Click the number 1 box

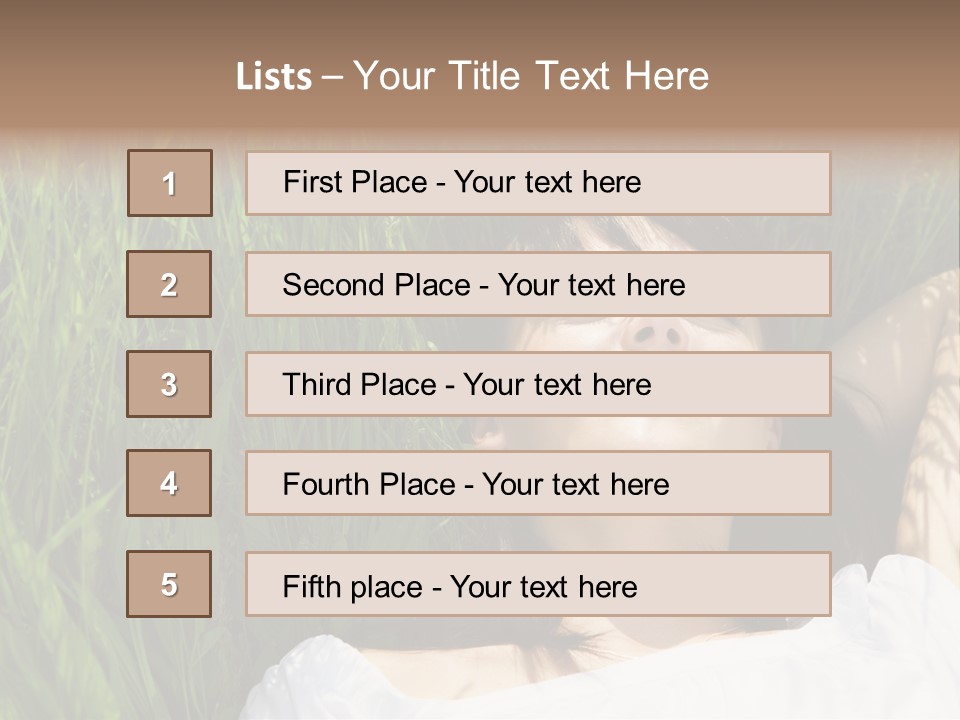click(169, 183)
